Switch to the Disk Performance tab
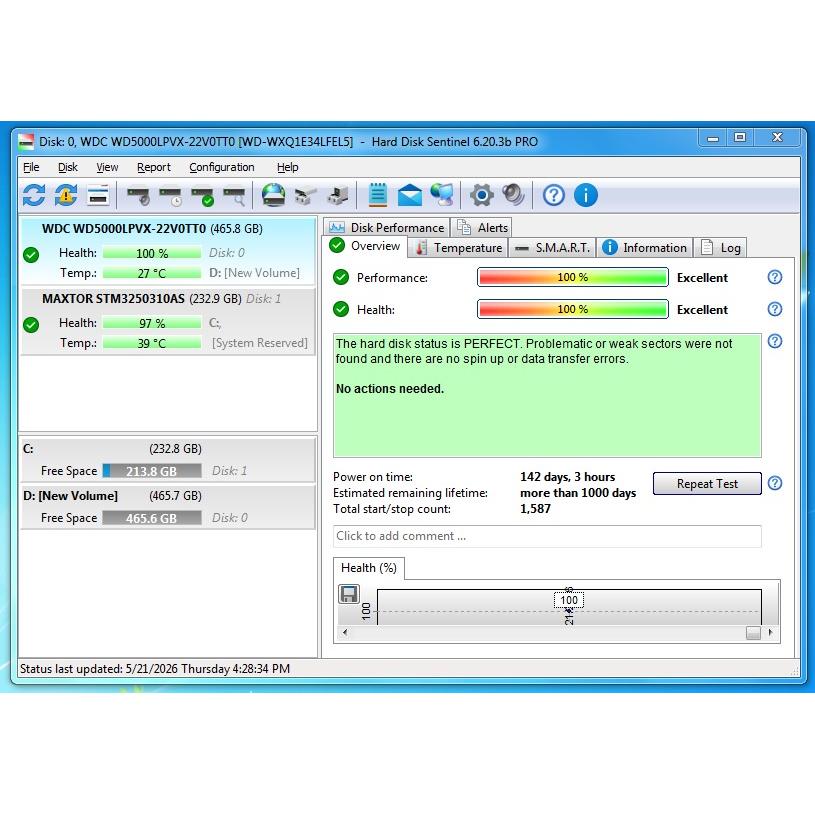The image size is (815, 815). (x=387, y=228)
